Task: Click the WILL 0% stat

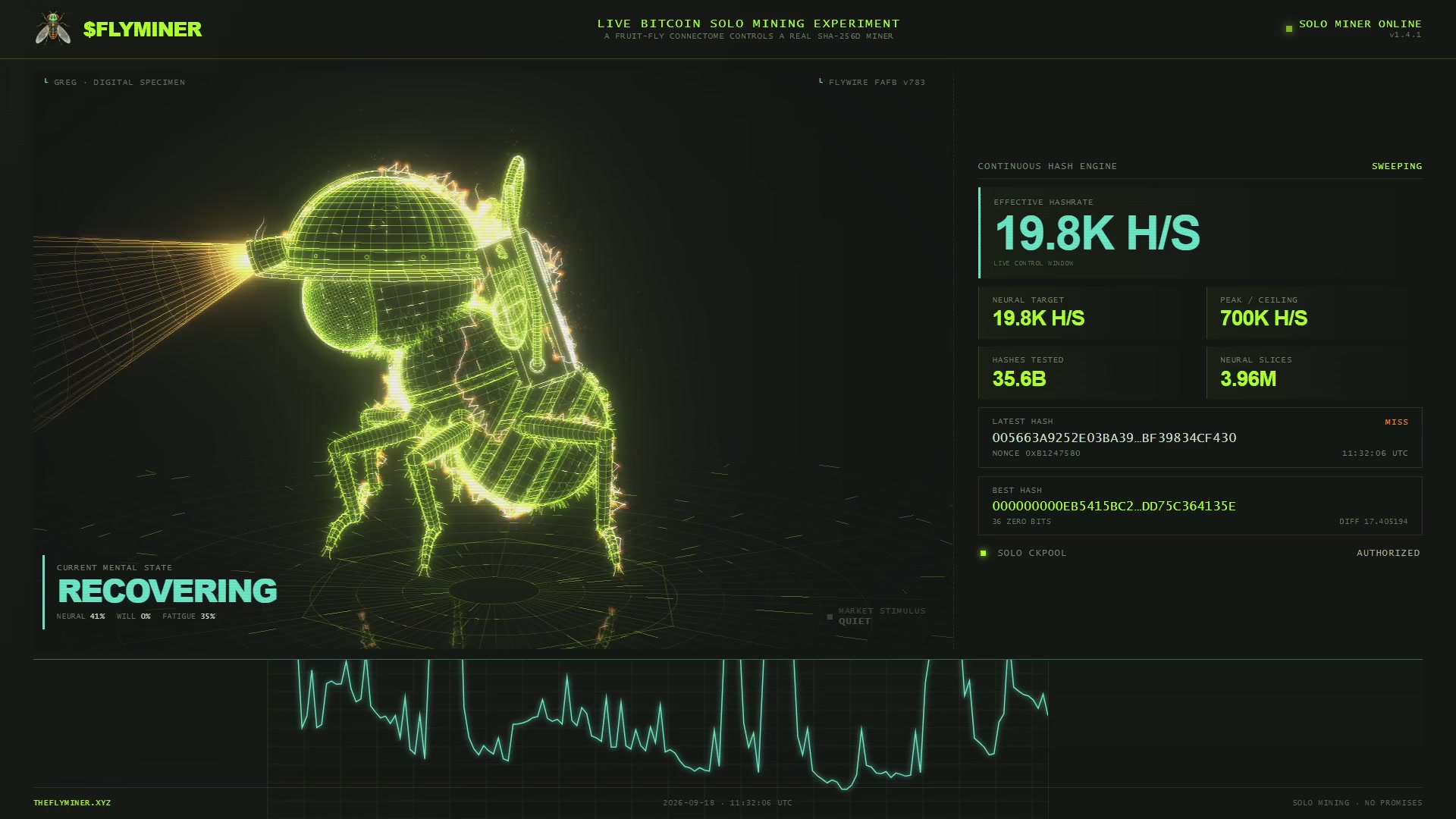Action: 133,617
